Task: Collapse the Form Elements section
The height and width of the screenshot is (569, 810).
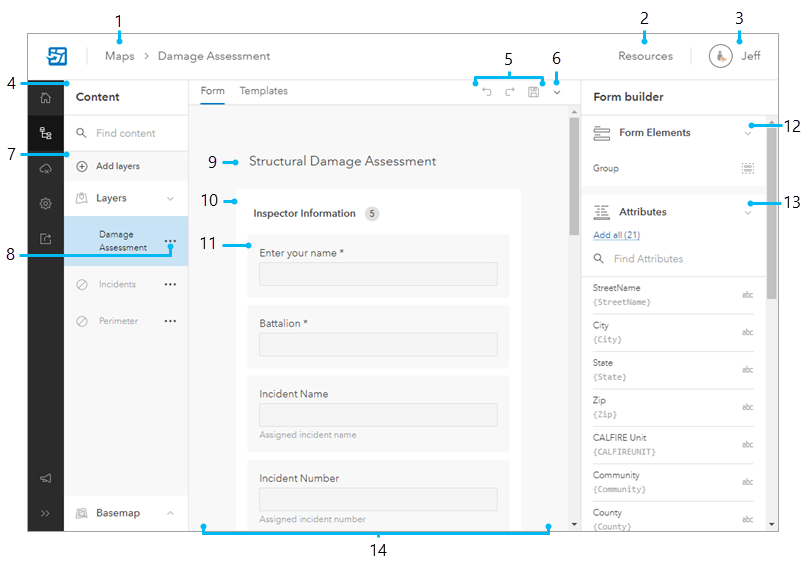Action: [747, 133]
